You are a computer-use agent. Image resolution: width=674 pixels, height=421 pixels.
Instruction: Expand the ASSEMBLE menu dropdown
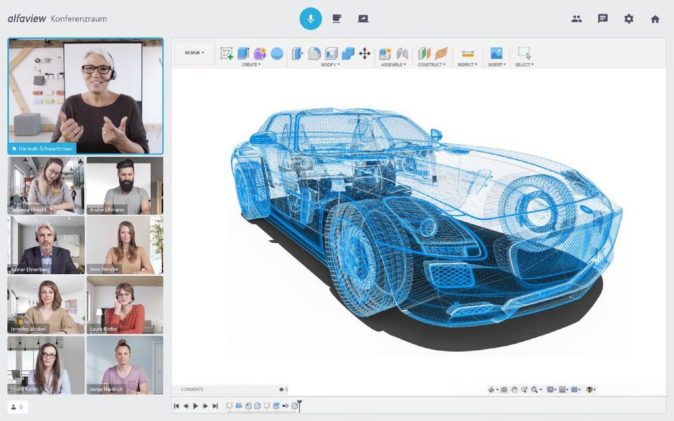(x=394, y=65)
